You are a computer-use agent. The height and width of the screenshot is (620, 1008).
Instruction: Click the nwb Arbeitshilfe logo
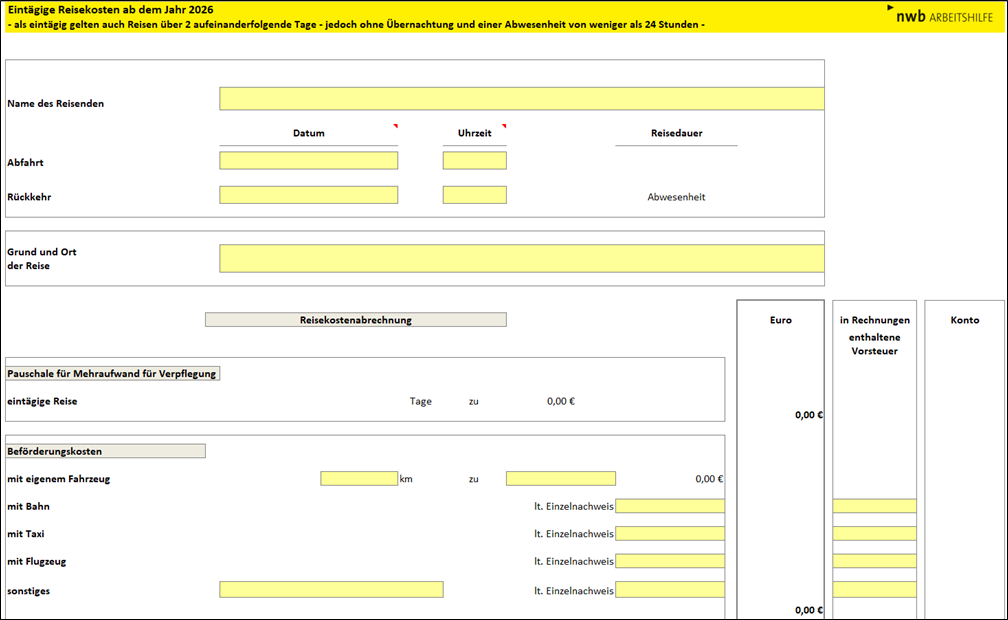tap(938, 16)
